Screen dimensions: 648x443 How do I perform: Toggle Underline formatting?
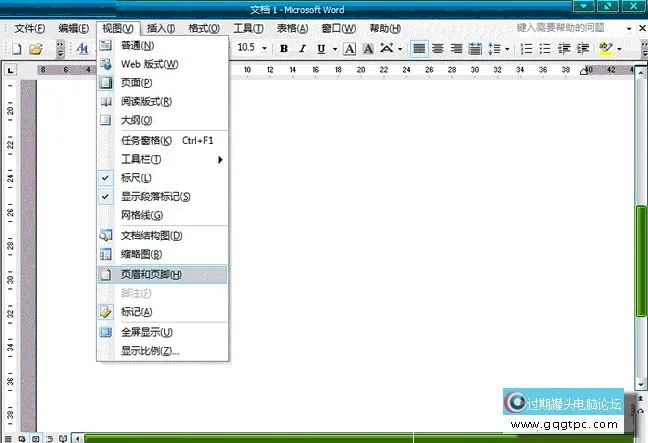321,49
